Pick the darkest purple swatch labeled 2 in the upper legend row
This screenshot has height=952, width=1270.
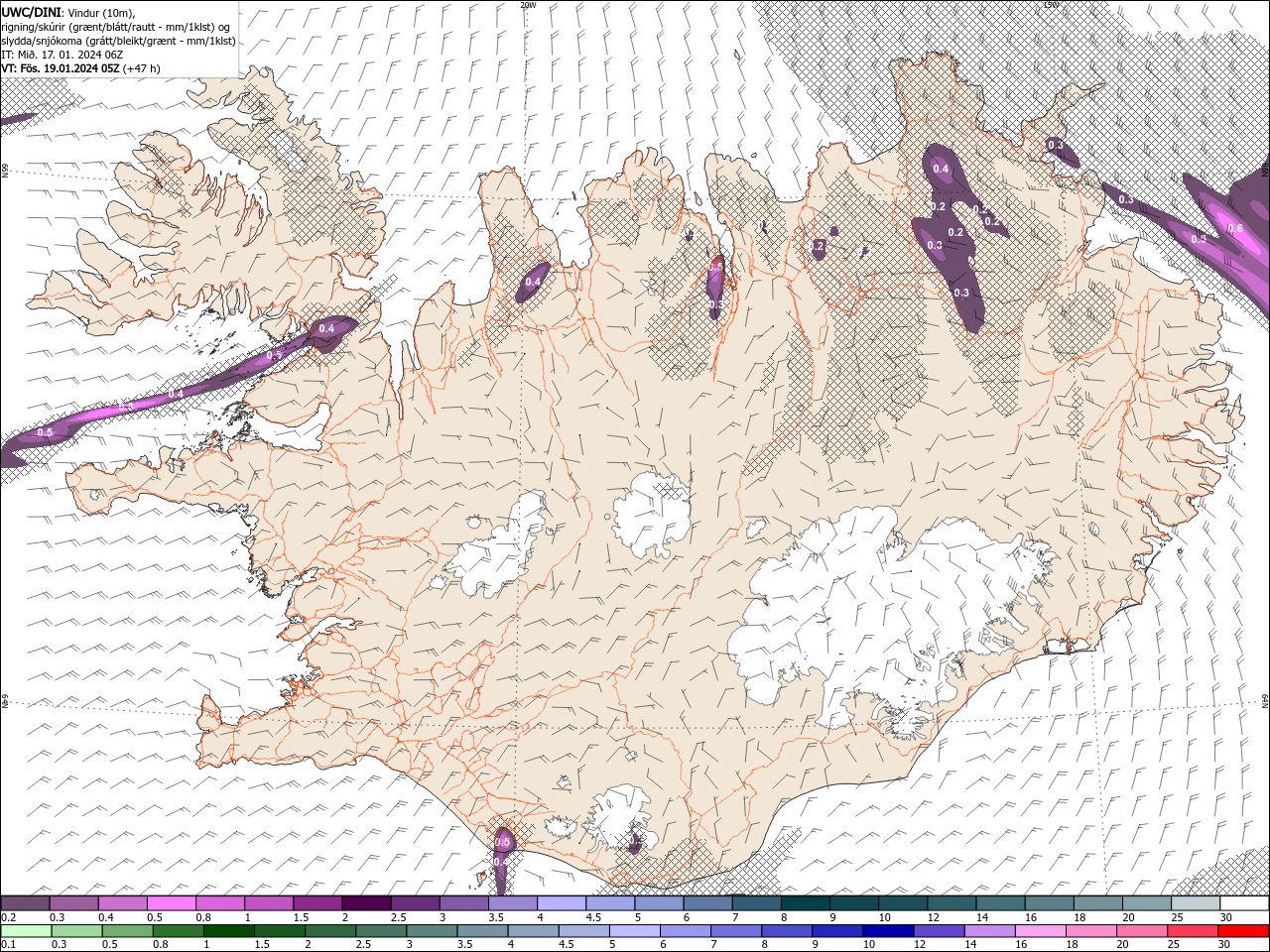(x=366, y=903)
